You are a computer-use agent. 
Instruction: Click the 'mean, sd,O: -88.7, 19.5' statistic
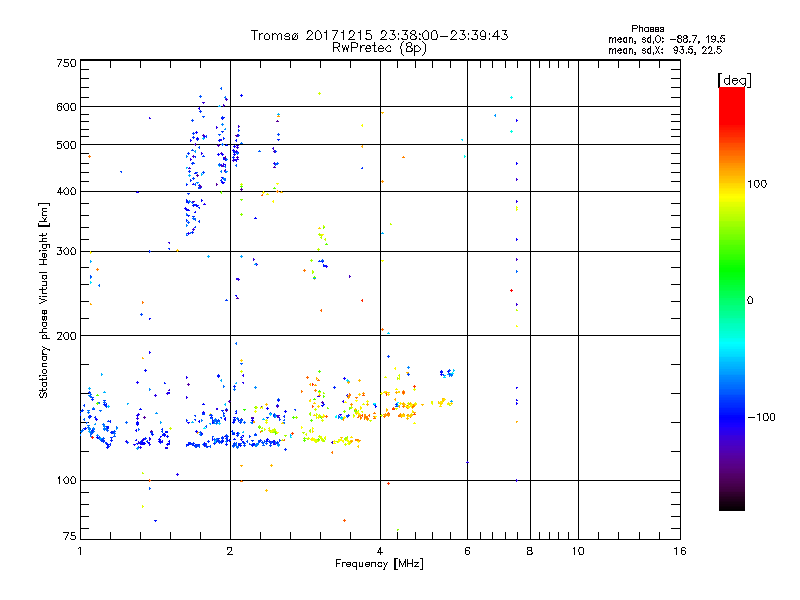(x=666, y=39)
